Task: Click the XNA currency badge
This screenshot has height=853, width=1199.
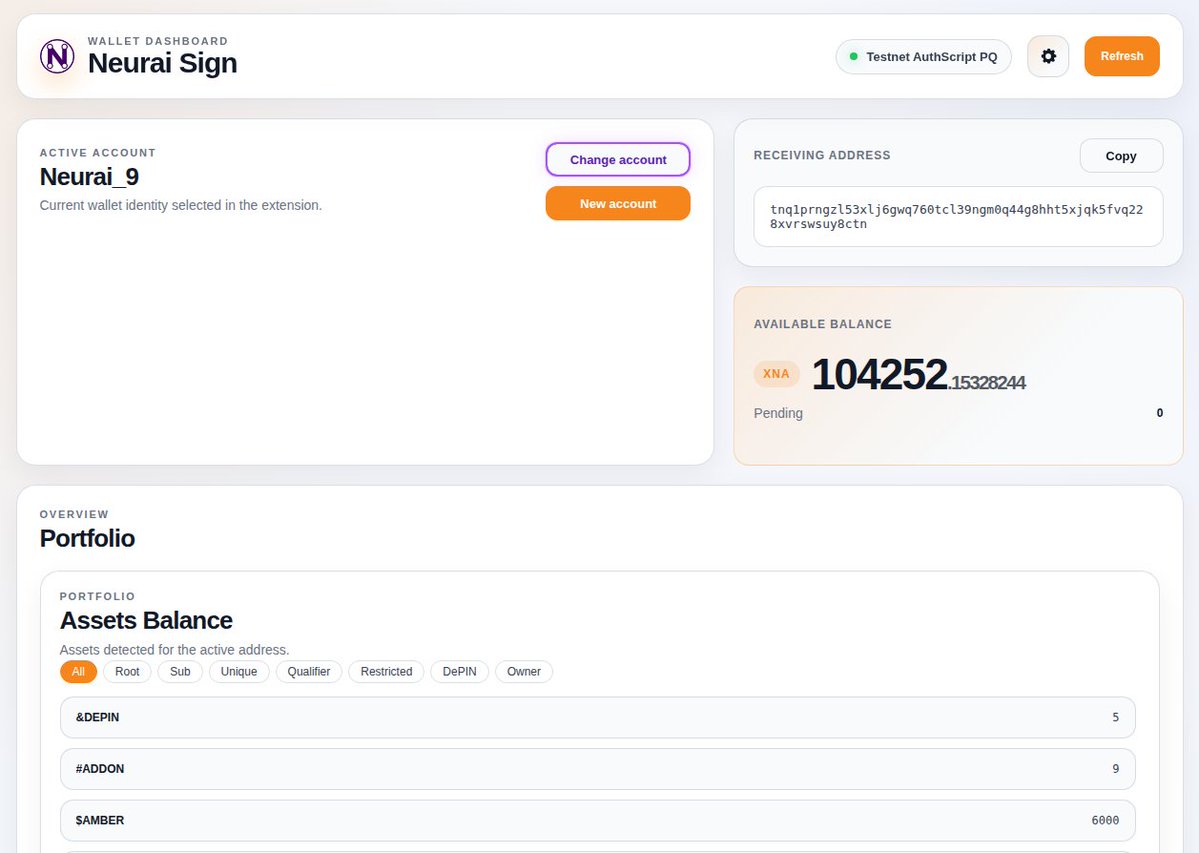Action: pos(776,374)
